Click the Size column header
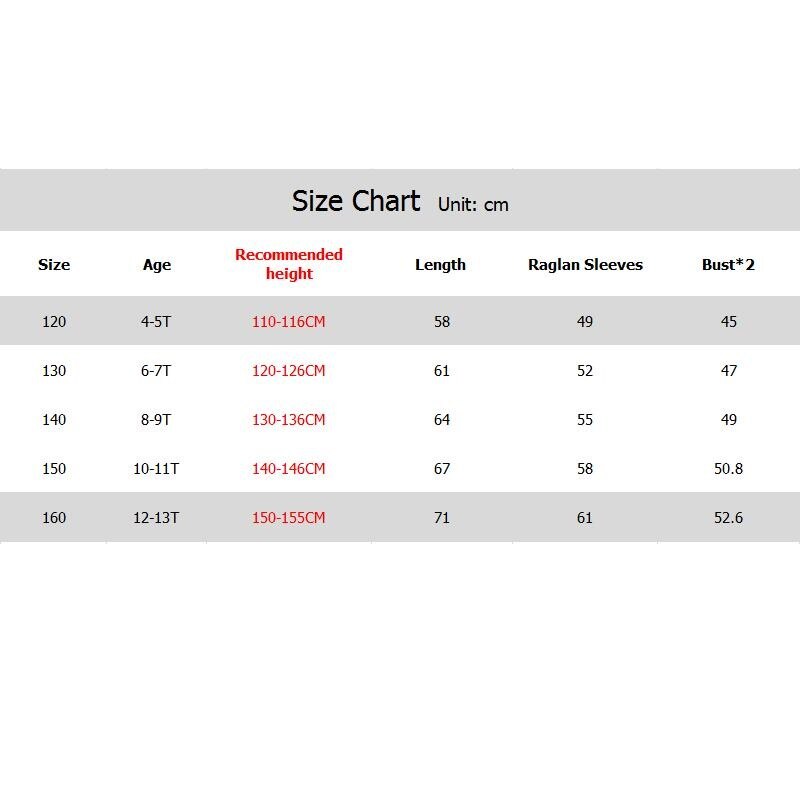The image size is (800, 800). 54,265
